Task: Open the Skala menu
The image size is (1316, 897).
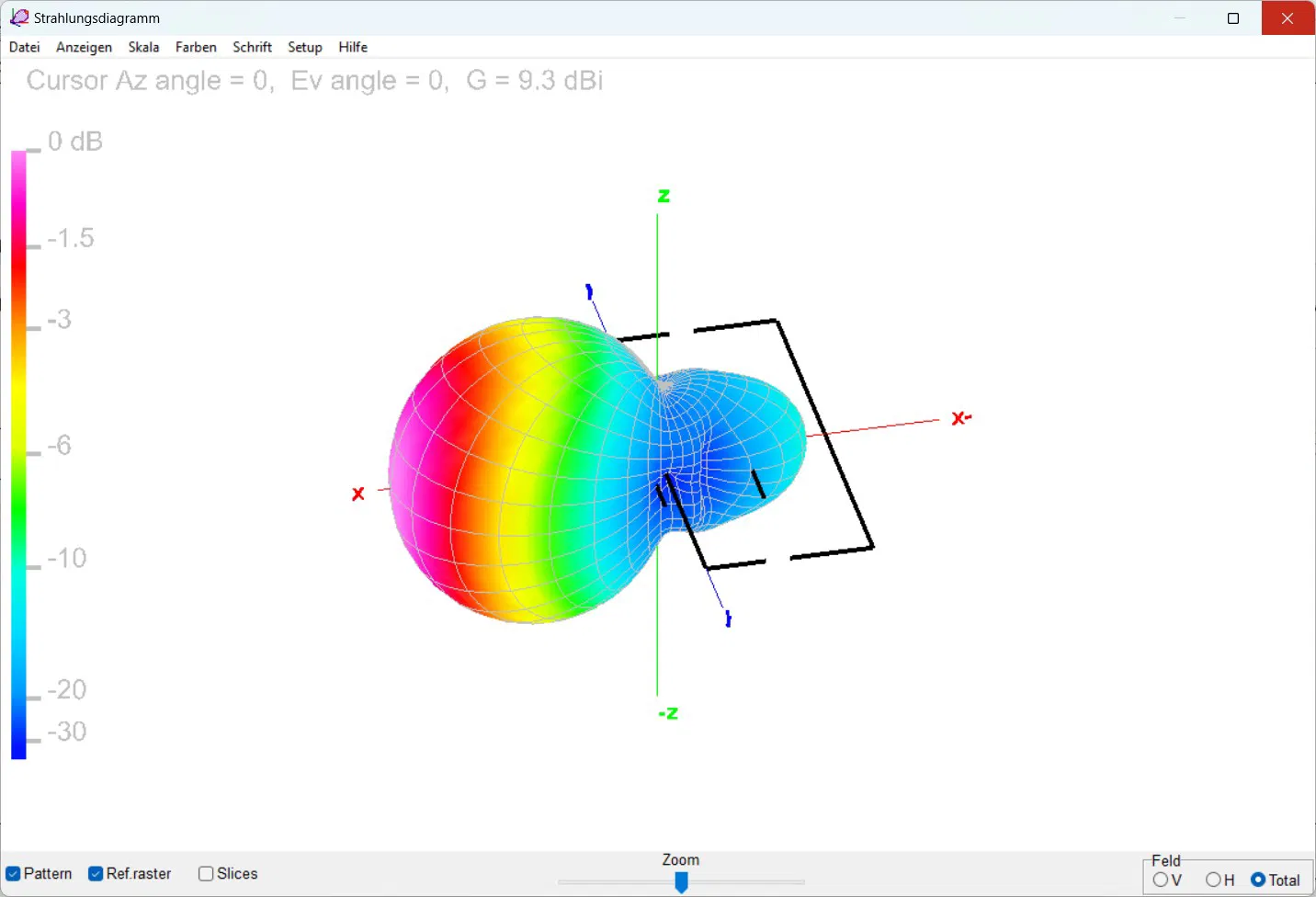Action: coord(143,47)
